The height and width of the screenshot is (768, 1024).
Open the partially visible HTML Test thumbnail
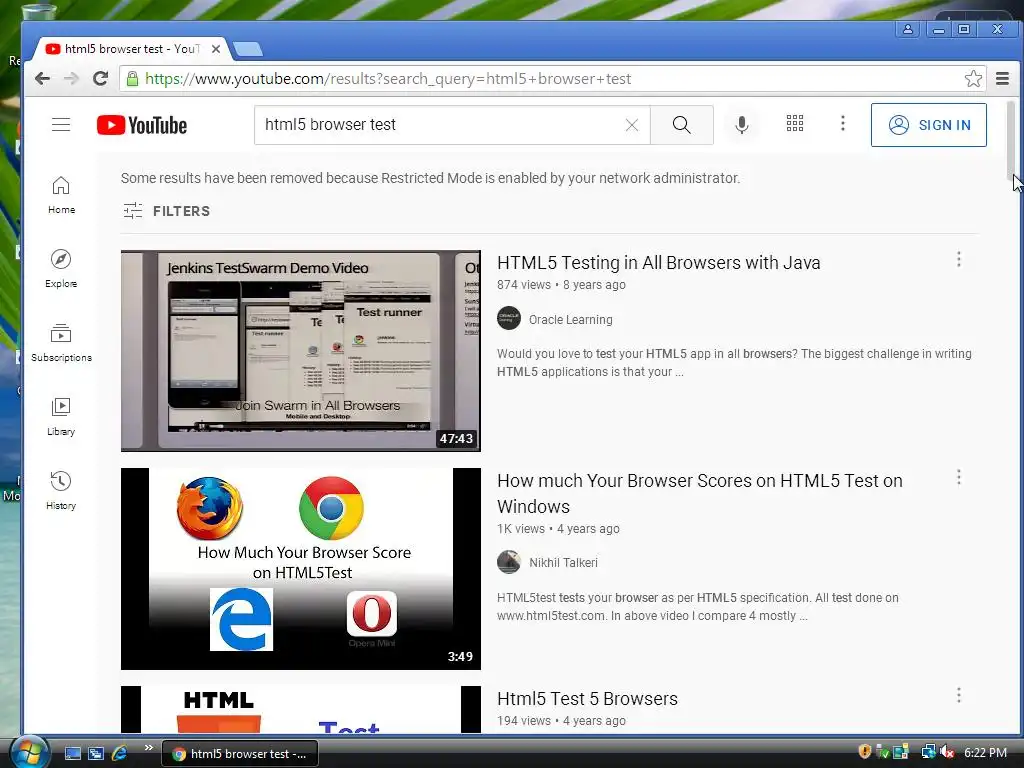pos(300,709)
